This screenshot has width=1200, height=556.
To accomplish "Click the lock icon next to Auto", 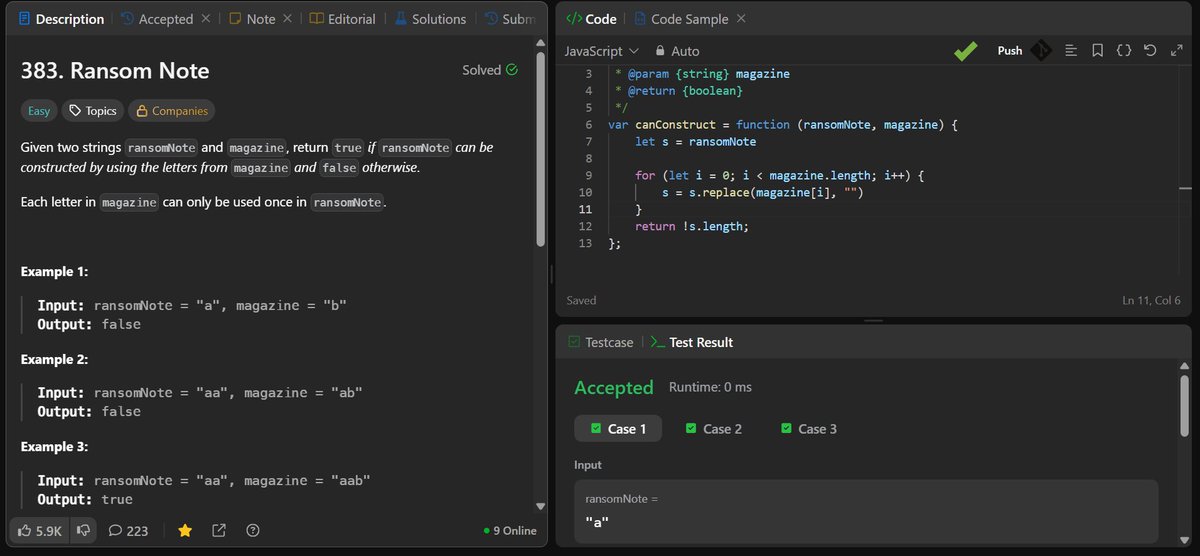I will click(x=660, y=51).
